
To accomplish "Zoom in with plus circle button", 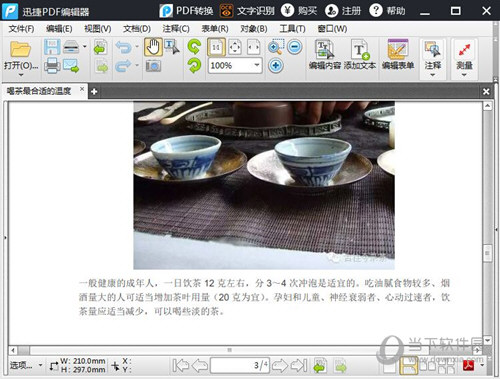I will coord(276,65).
